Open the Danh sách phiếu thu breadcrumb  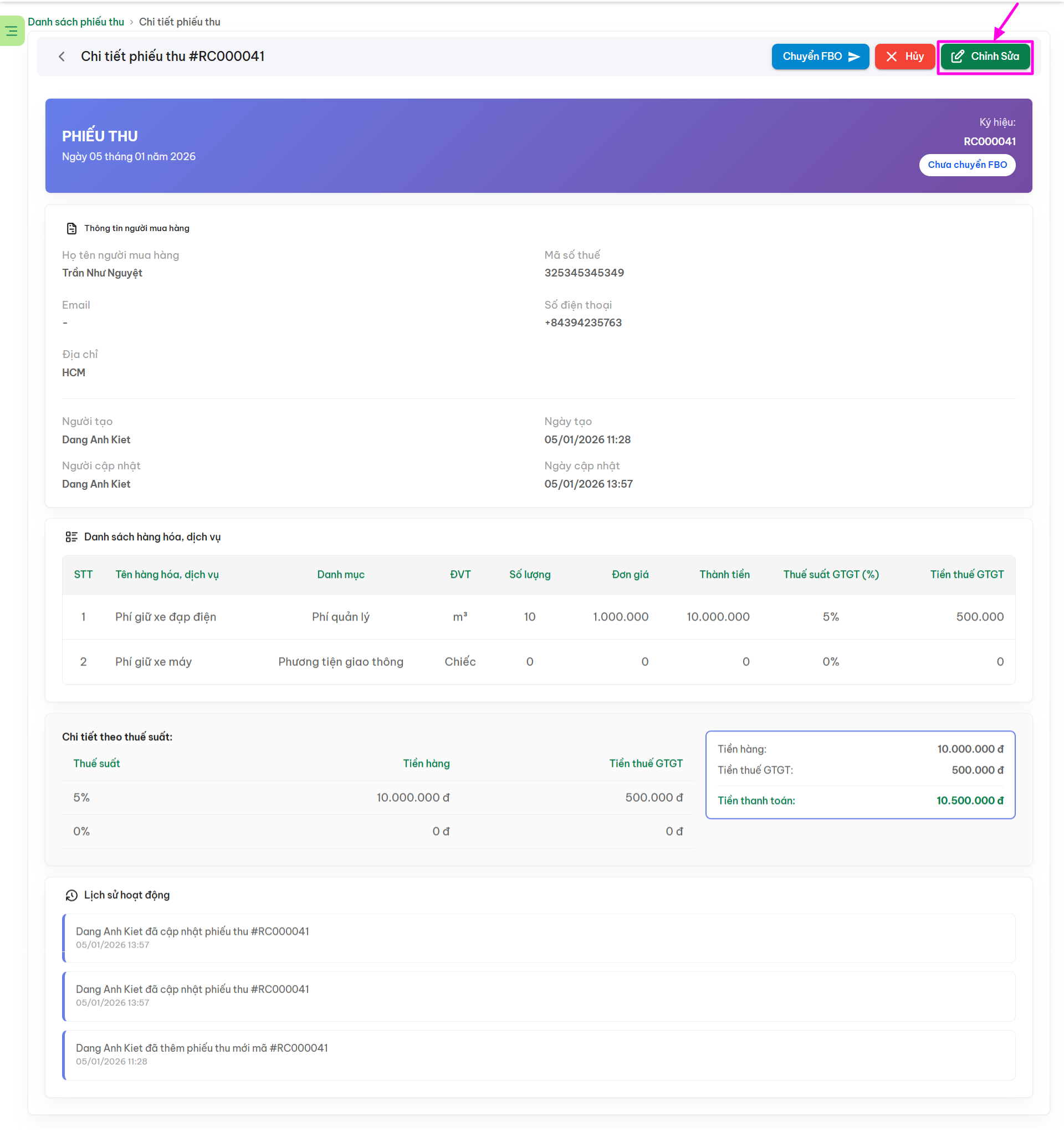tap(76, 22)
